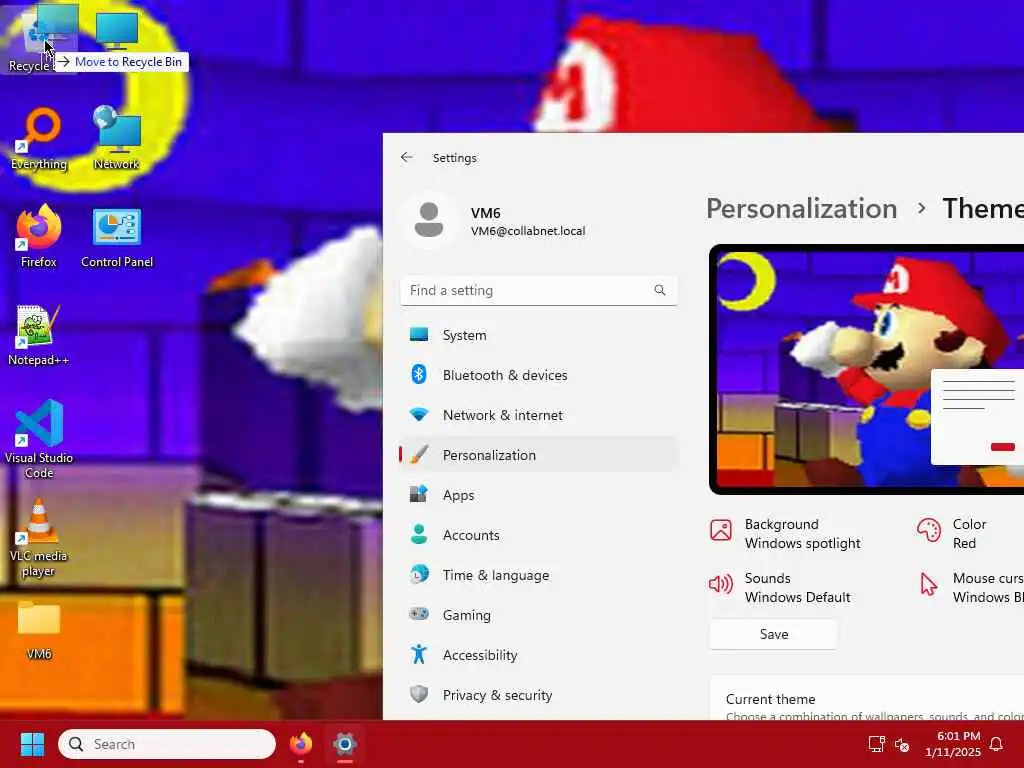This screenshot has width=1024, height=768.
Task: Select the VM6 folder on desktop
Action: (39, 630)
